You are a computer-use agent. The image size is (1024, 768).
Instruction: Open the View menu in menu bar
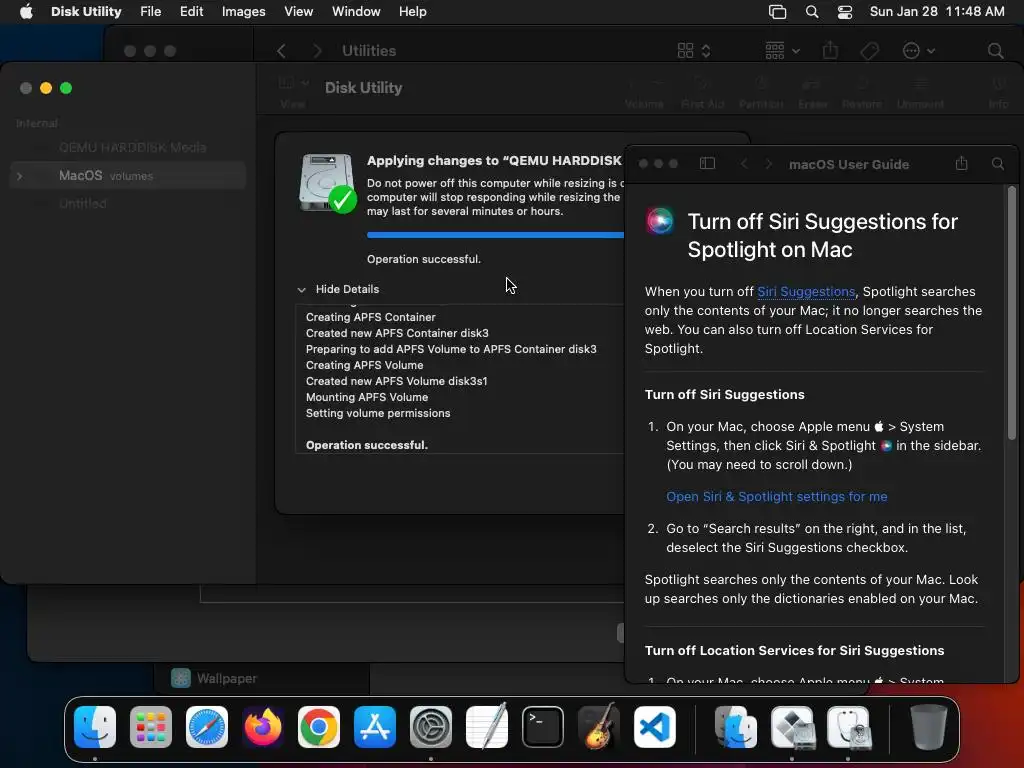(x=298, y=12)
